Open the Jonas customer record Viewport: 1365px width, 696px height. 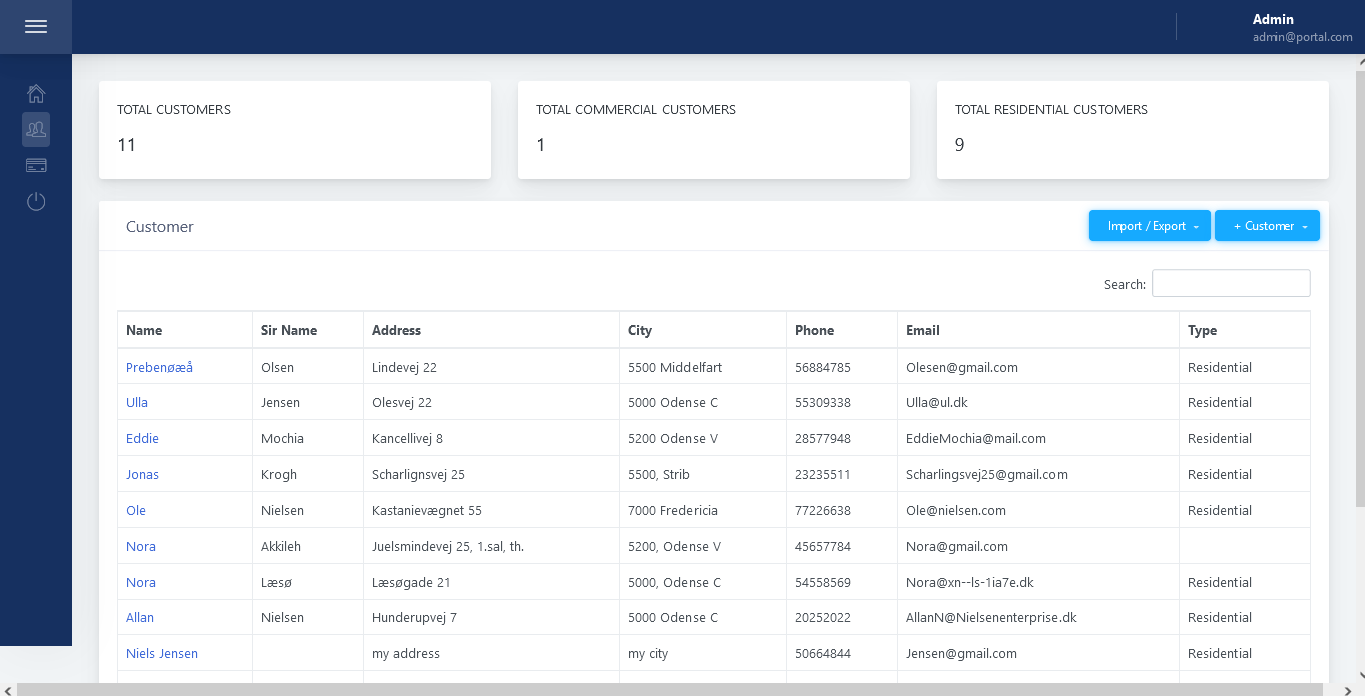pyautogui.click(x=142, y=475)
